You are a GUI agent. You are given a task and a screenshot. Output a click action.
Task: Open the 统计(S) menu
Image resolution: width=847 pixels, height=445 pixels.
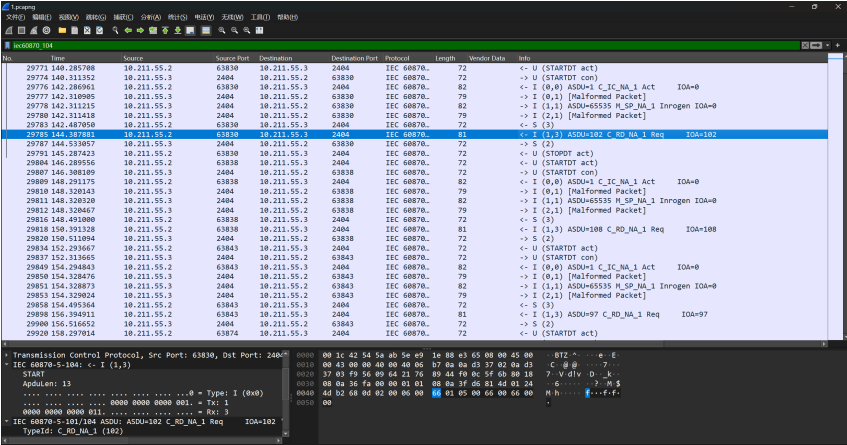tap(177, 17)
